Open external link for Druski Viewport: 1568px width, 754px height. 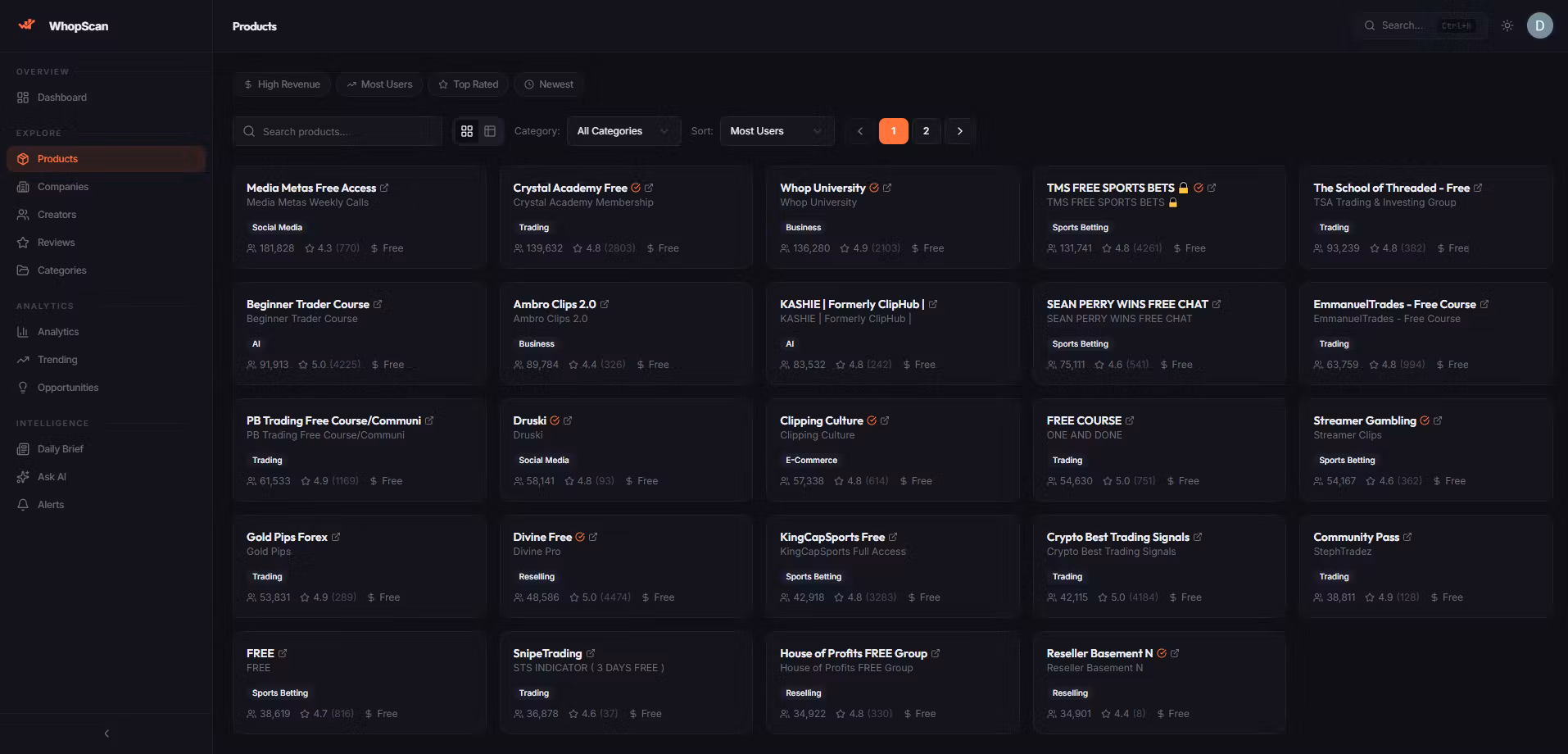568,420
